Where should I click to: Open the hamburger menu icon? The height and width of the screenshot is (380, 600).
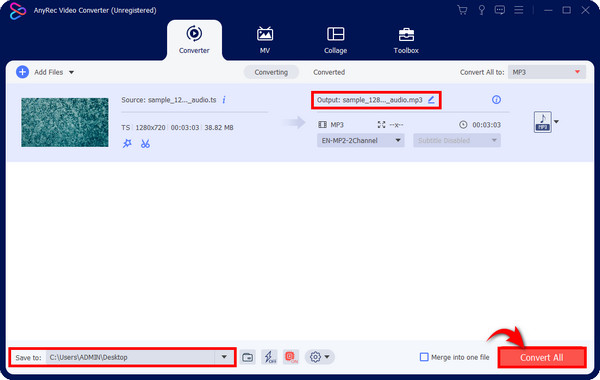518,10
